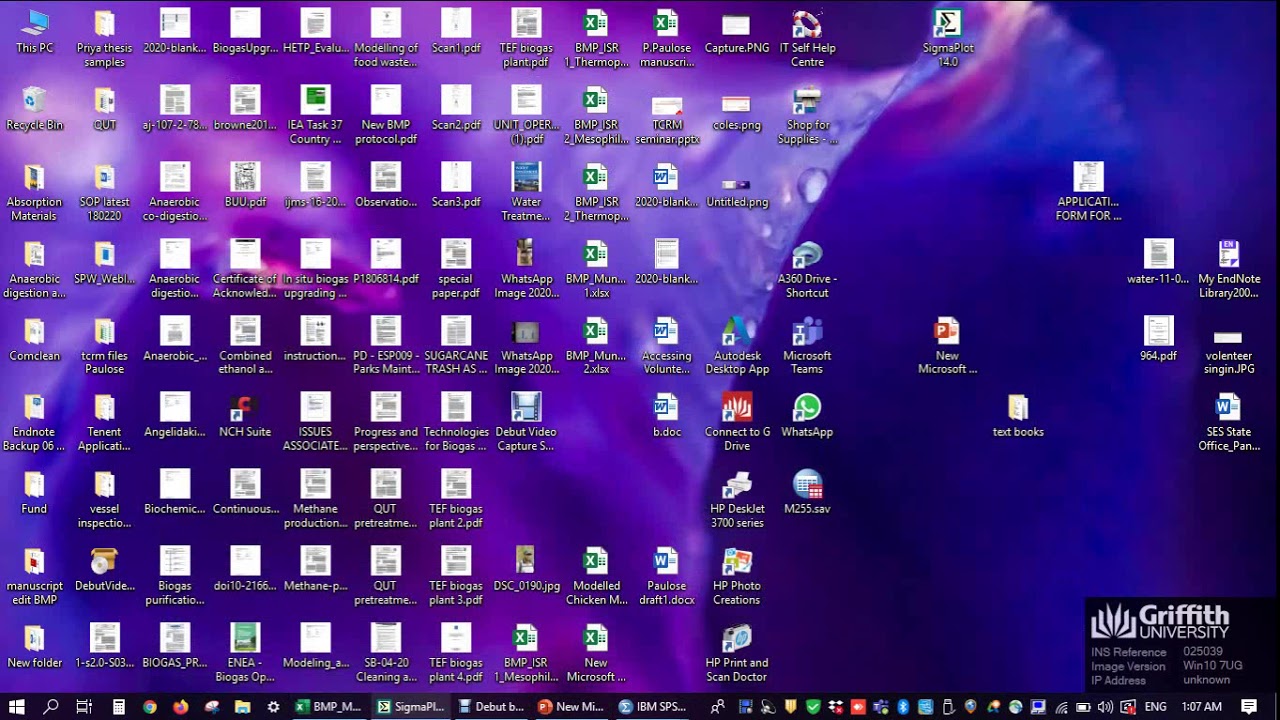1280x720 pixels.
Task: Open the Windows Start menu
Action: pyautogui.click(x=17, y=706)
